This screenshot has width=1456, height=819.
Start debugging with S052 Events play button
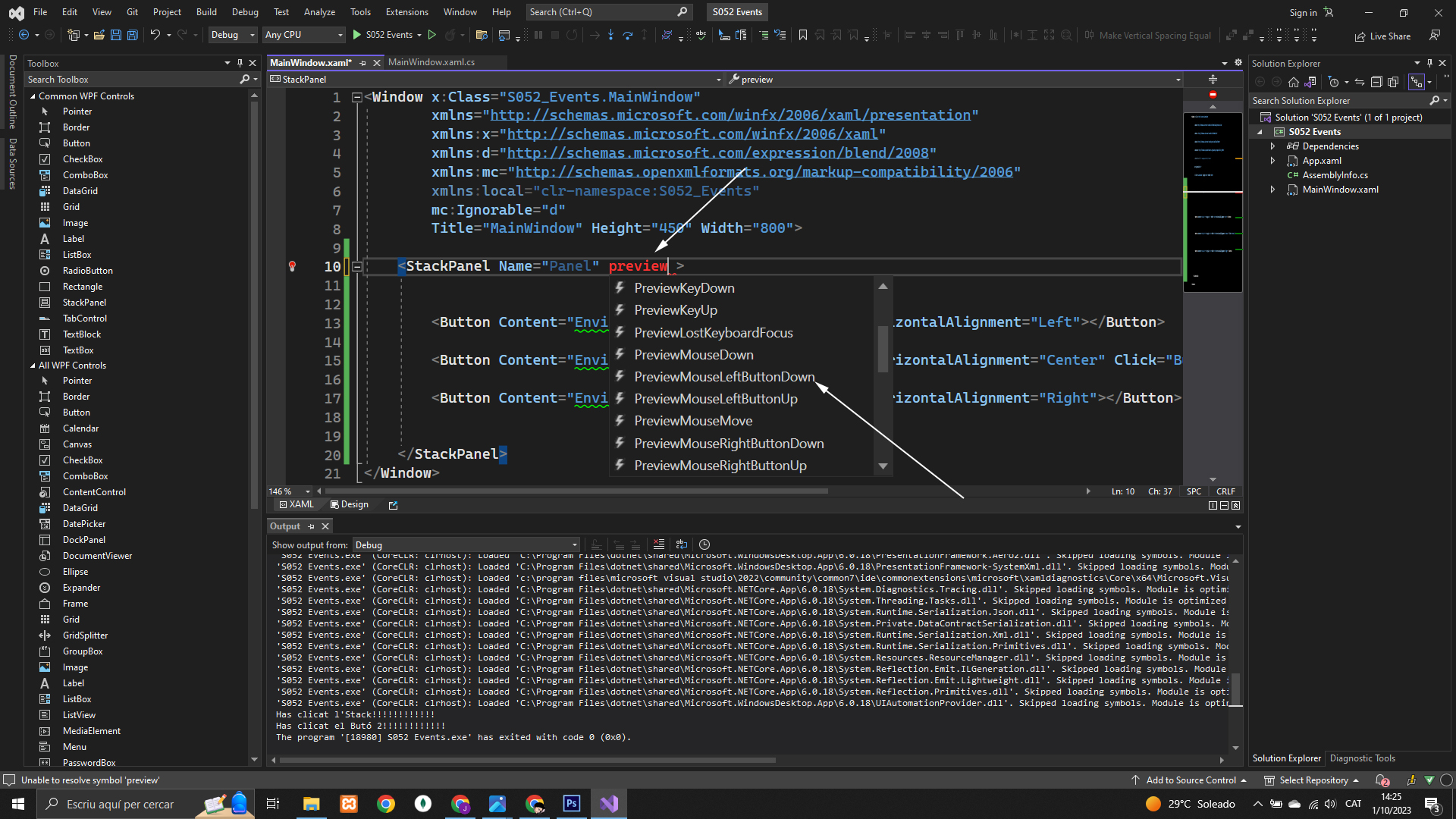[x=357, y=35]
